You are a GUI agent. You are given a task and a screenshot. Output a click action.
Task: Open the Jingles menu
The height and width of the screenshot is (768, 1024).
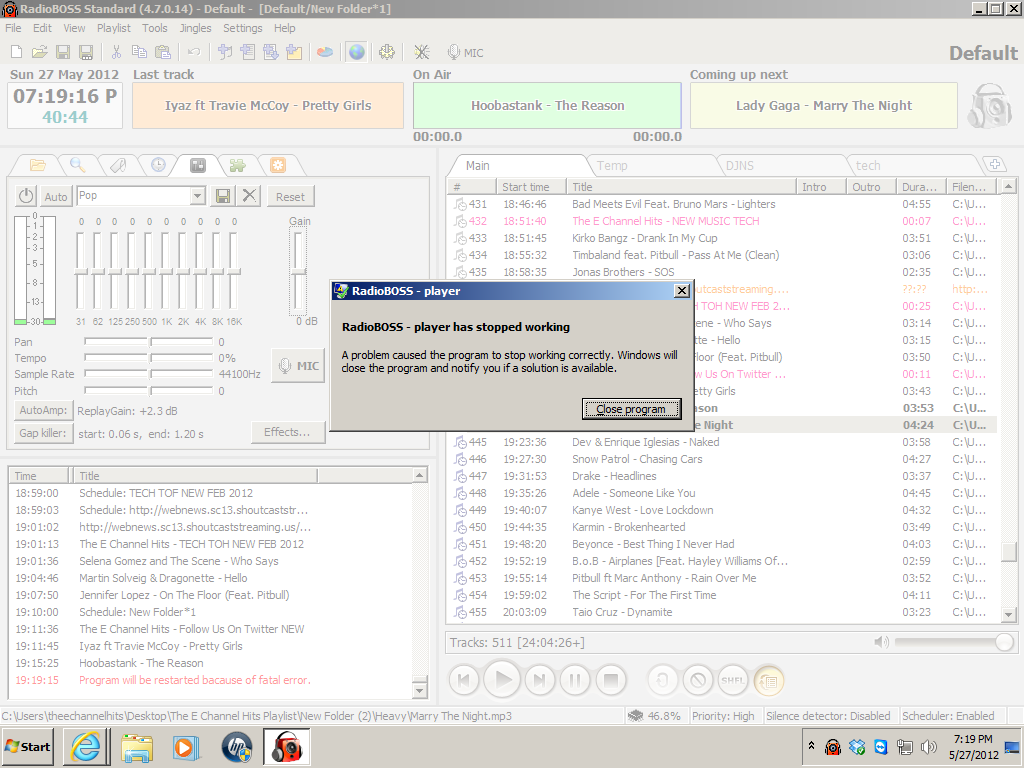[195, 28]
